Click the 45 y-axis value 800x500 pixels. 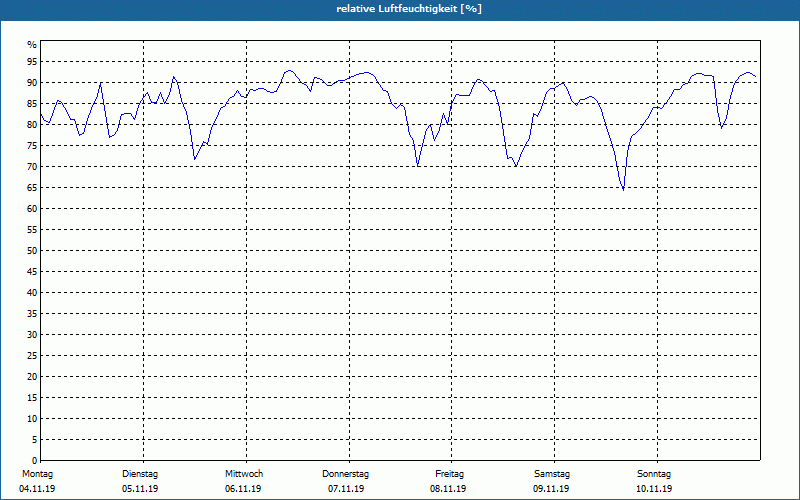(x=32, y=271)
